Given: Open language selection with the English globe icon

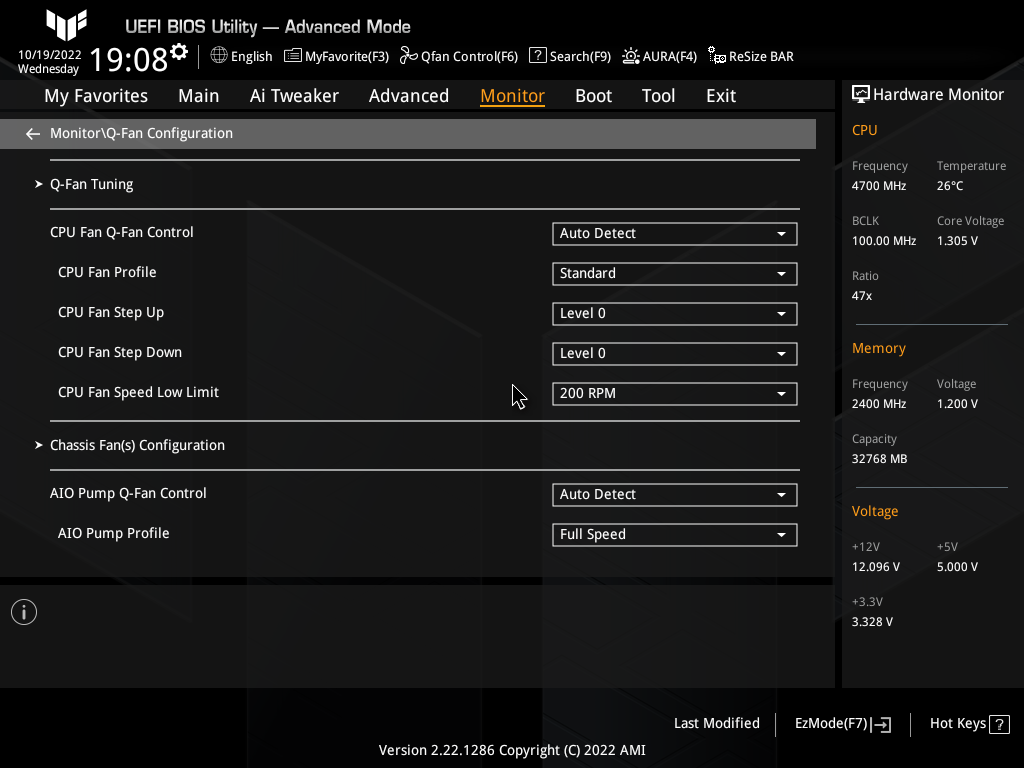Looking at the screenshot, I should (218, 56).
